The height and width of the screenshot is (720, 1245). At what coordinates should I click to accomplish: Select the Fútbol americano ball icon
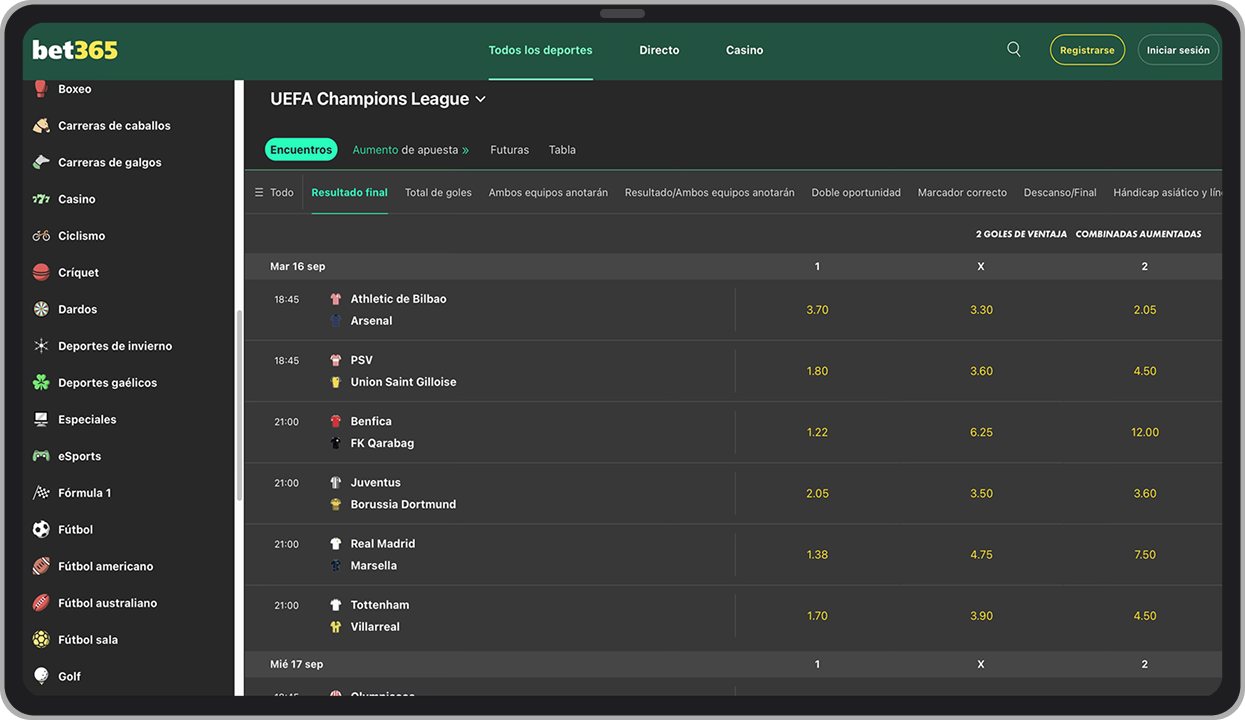tap(41, 566)
